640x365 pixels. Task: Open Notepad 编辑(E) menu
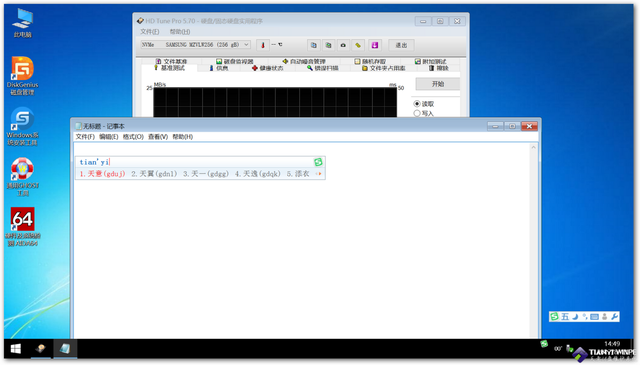tap(109, 137)
